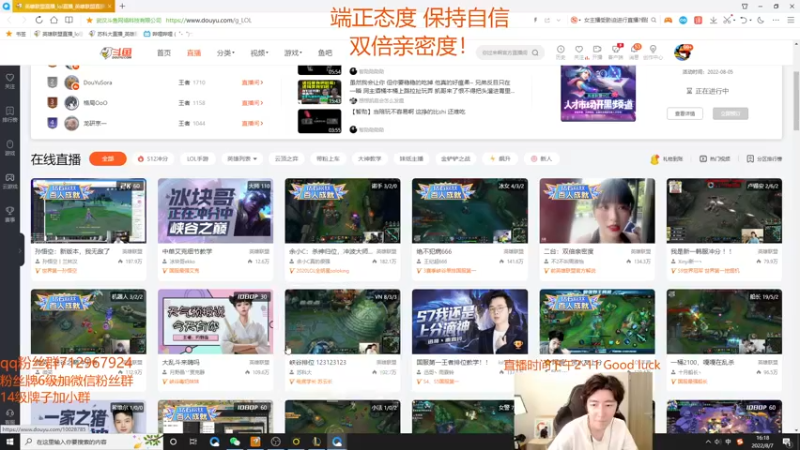
Task: Select the 云顶之弈 filter pill
Action: pos(286,159)
